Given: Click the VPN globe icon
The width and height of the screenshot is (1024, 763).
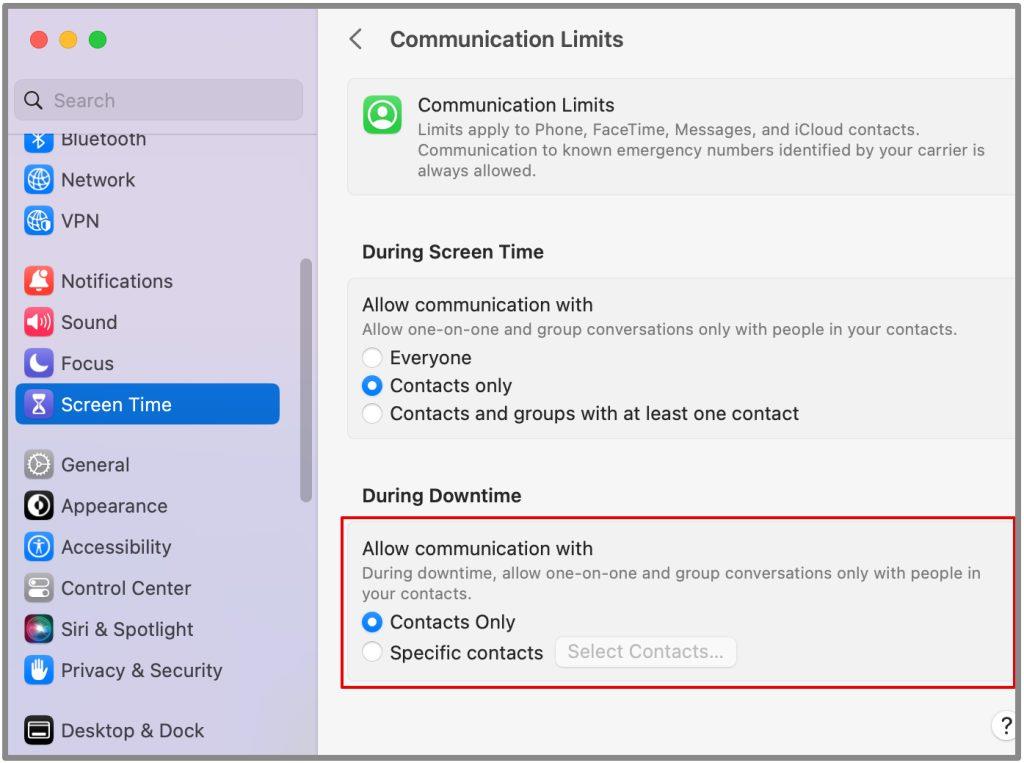Looking at the screenshot, I should (39, 221).
